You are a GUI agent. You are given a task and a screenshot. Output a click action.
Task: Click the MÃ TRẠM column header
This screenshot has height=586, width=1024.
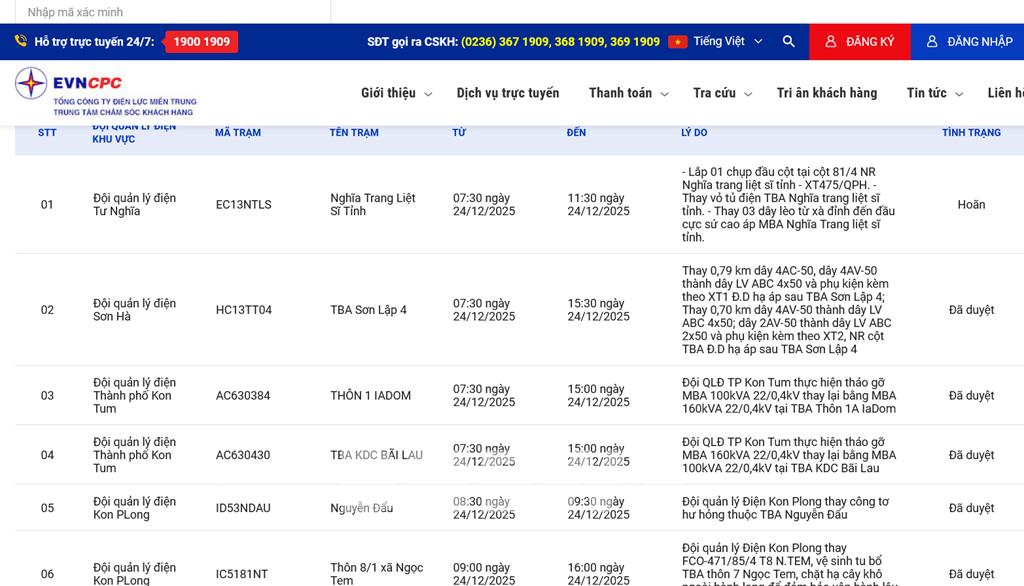point(238,133)
